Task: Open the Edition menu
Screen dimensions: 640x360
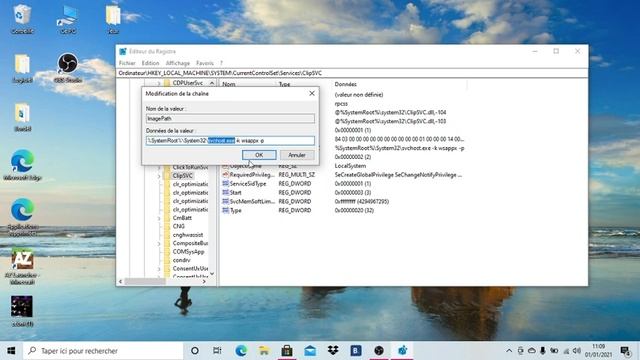Action: click(x=150, y=63)
